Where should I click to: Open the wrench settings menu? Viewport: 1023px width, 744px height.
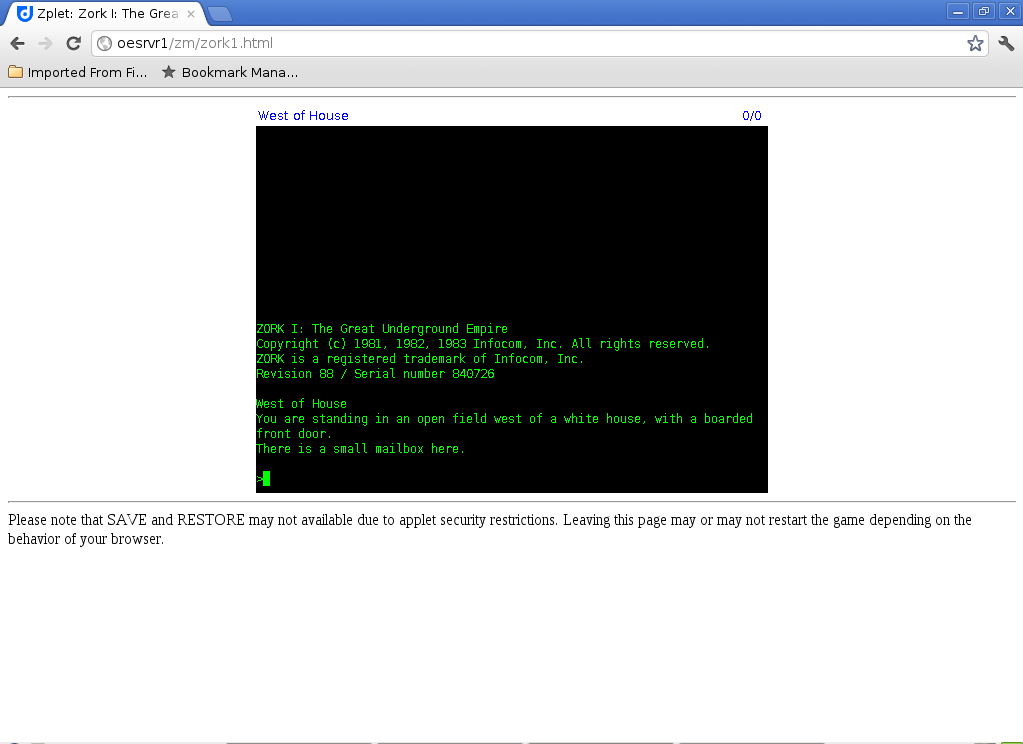coord(1006,43)
